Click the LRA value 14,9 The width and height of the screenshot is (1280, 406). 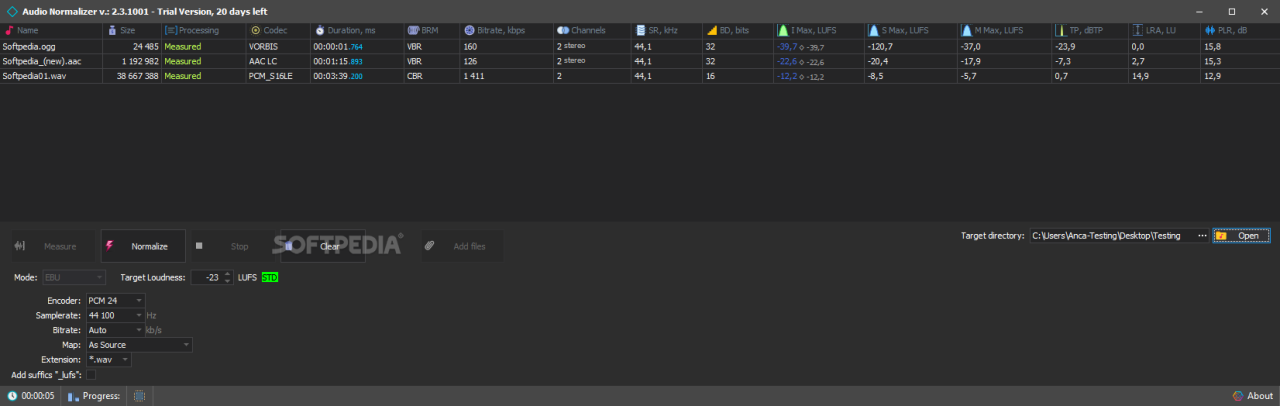click(1165, 76)
